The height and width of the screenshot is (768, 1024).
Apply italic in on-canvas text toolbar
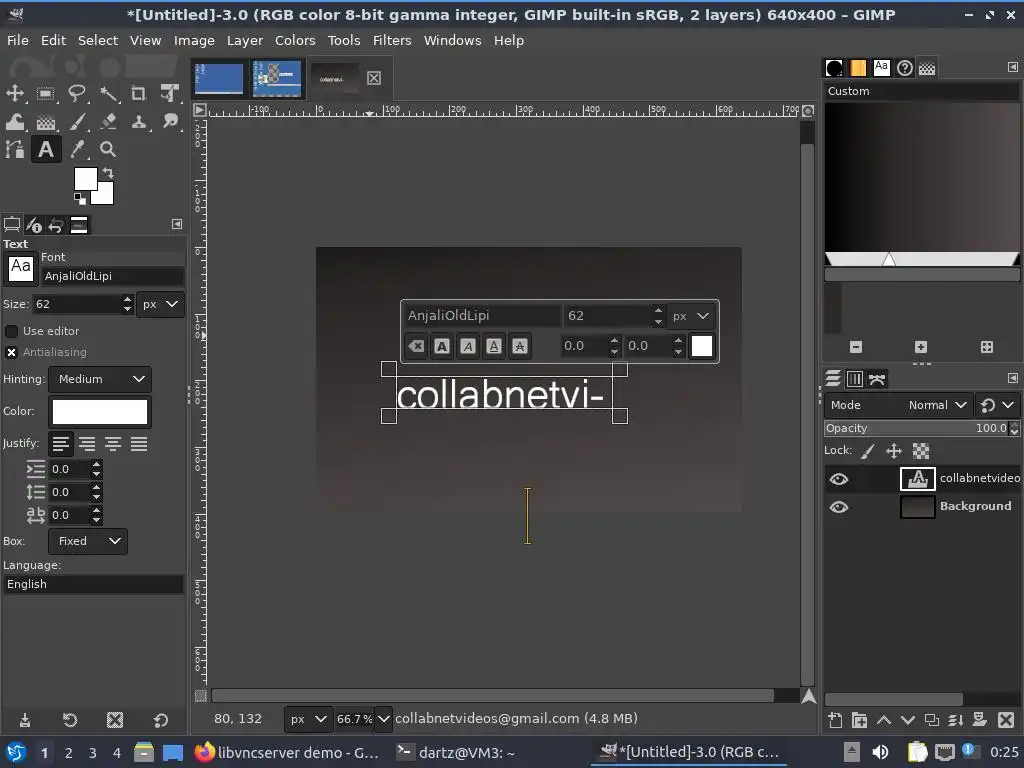pos(468,346)
